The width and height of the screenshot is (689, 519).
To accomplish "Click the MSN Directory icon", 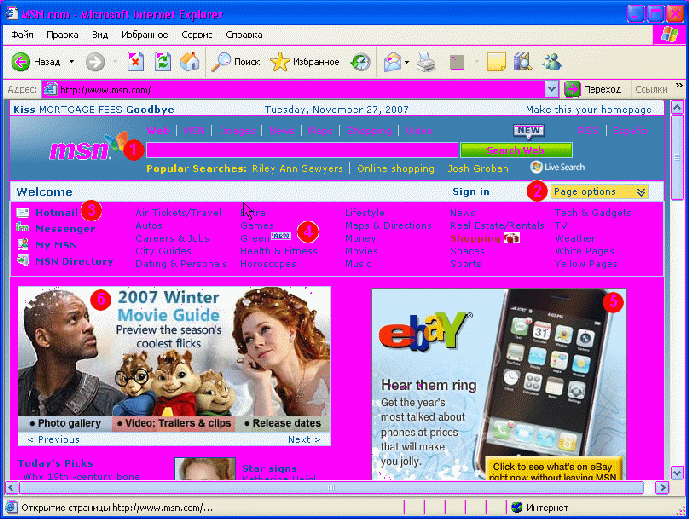I will coord(23,261).
